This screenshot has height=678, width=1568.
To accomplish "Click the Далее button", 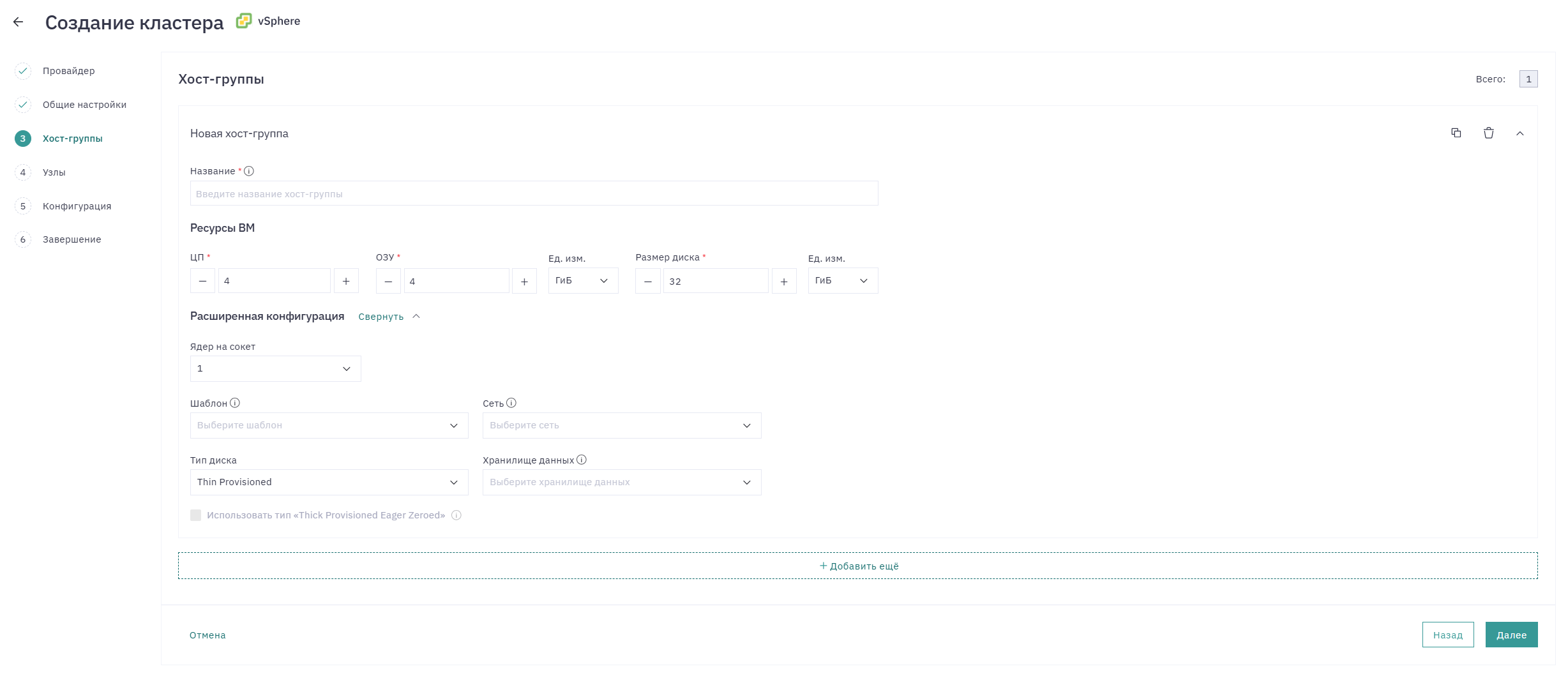I will (1511, 635).
